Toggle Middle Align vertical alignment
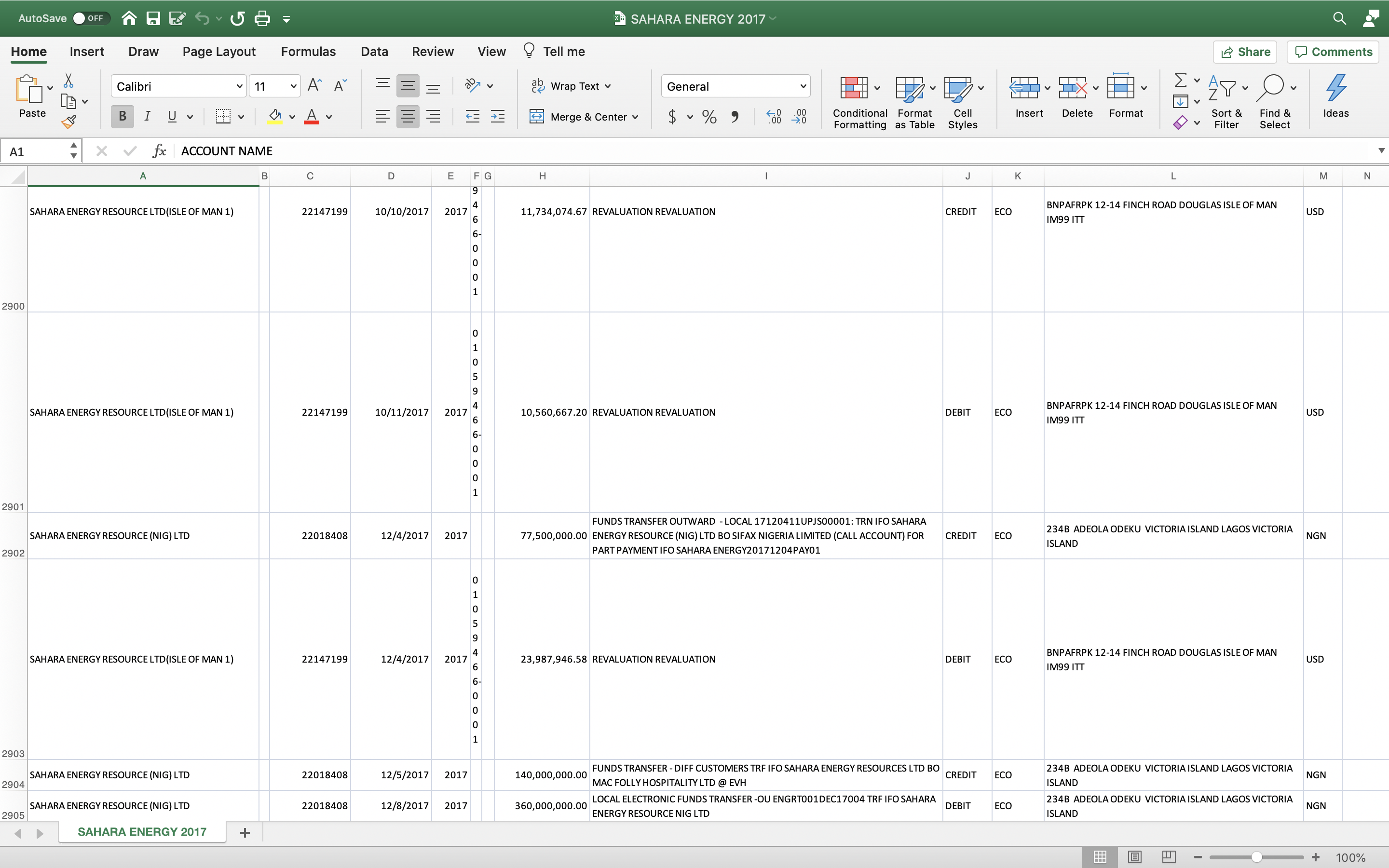1389x868 pixels. tap(408, 85)
